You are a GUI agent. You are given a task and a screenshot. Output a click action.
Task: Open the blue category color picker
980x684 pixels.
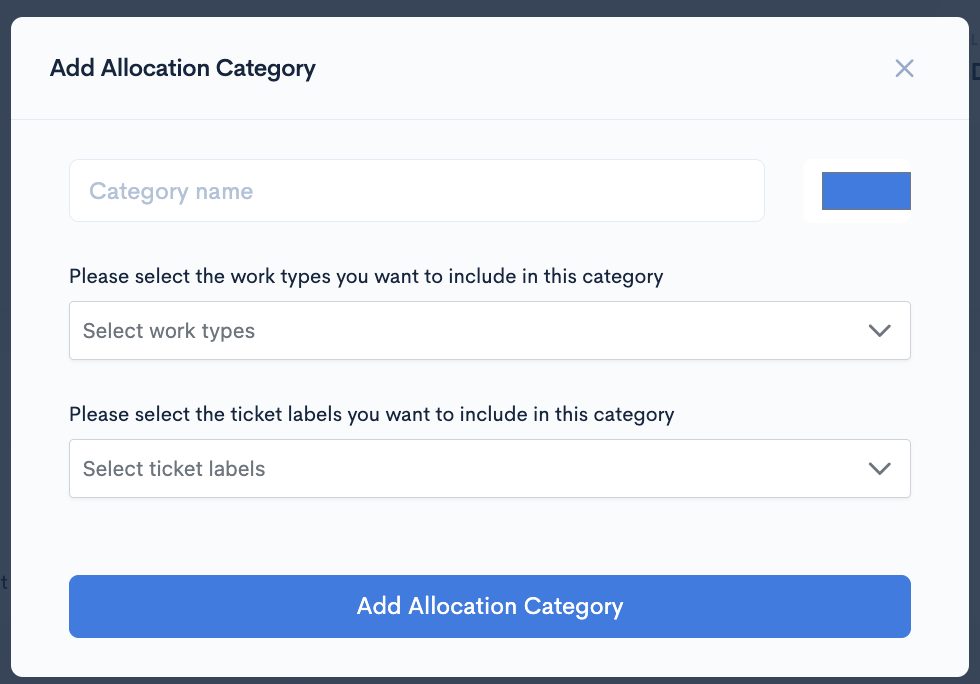866,191
